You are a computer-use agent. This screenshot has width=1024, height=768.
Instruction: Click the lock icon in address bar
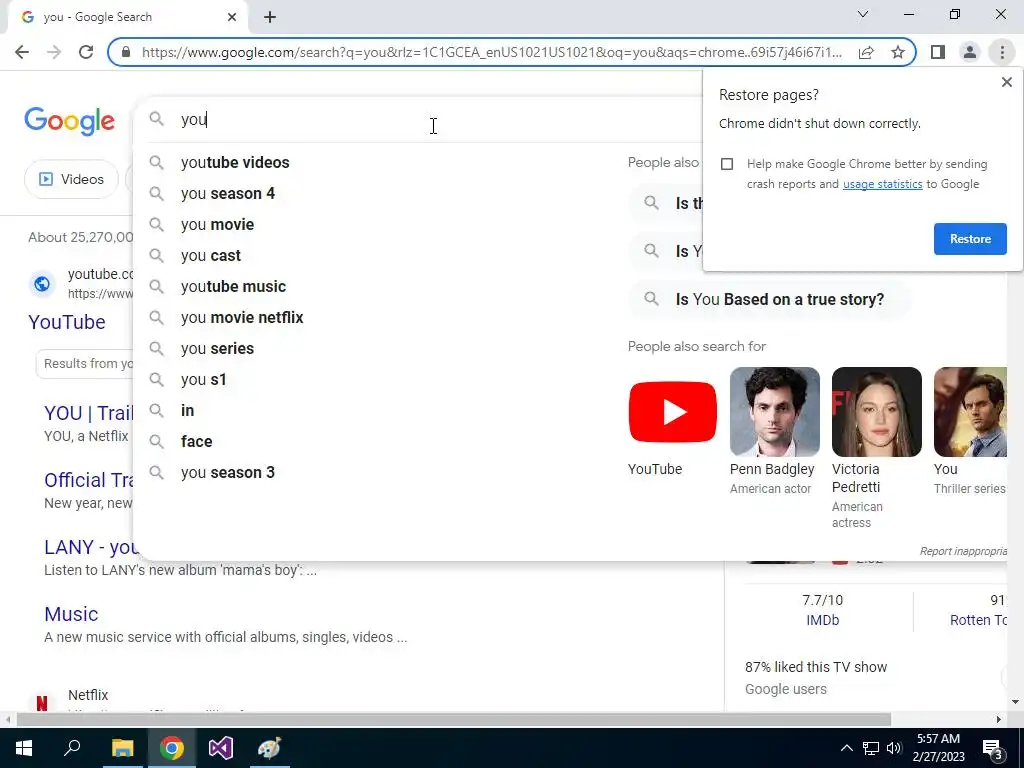click(126, 52)
